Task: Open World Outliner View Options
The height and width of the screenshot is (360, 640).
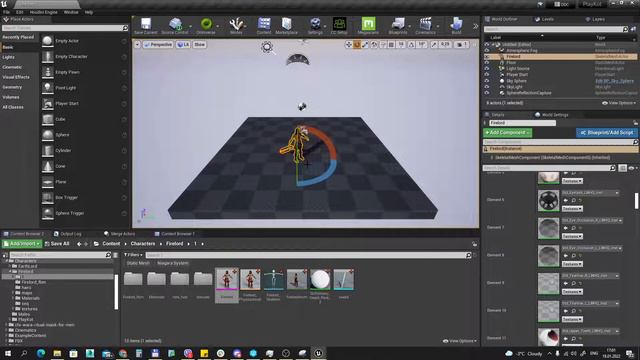Action: [x=619, y=103]
